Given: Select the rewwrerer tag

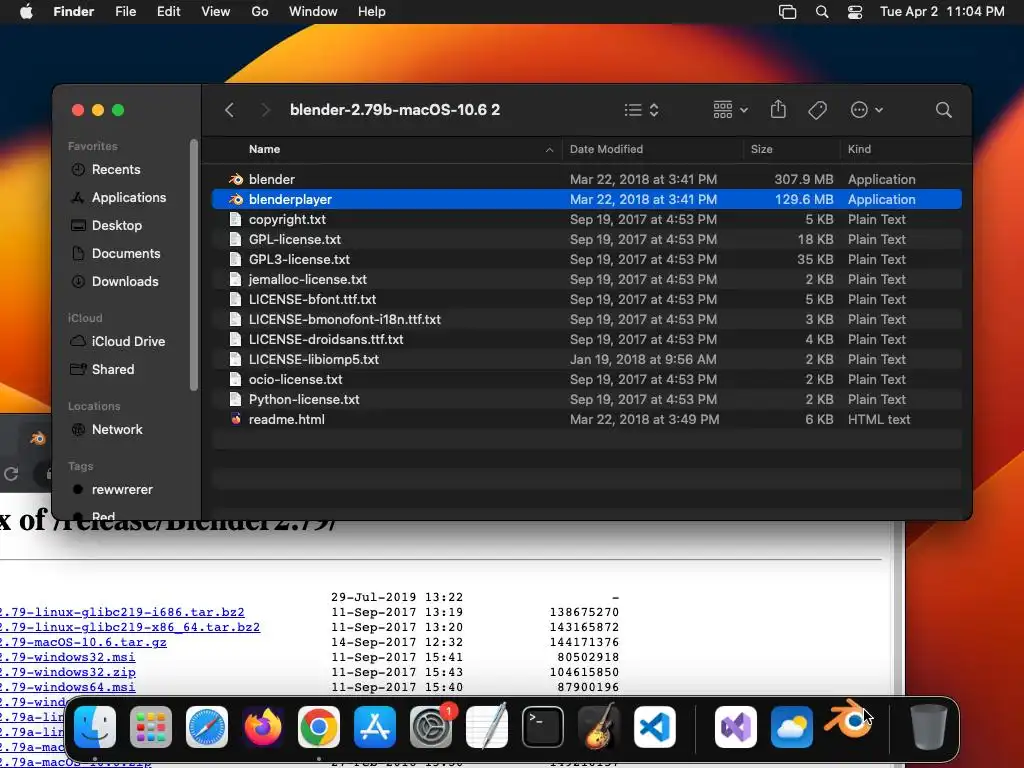Looking at the screenshot, I should click(121, 490).
